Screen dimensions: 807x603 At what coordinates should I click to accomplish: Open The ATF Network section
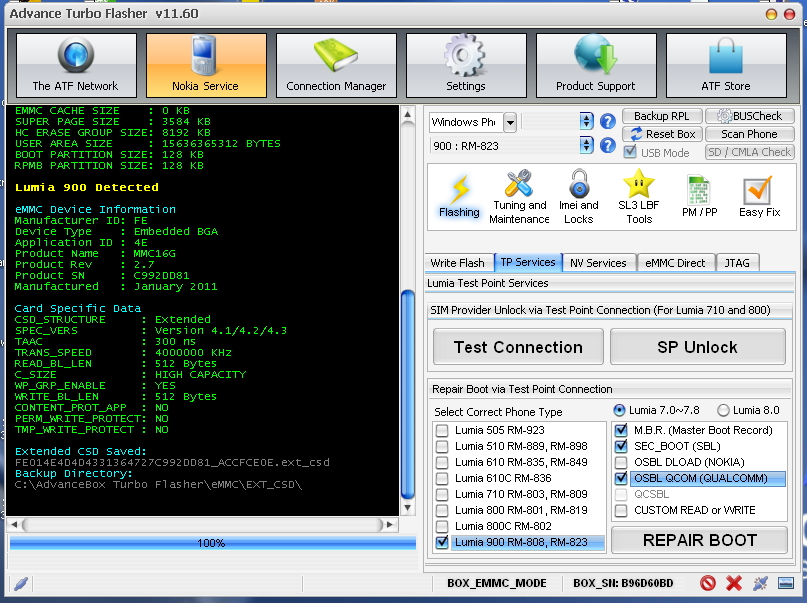click(76, 65)
